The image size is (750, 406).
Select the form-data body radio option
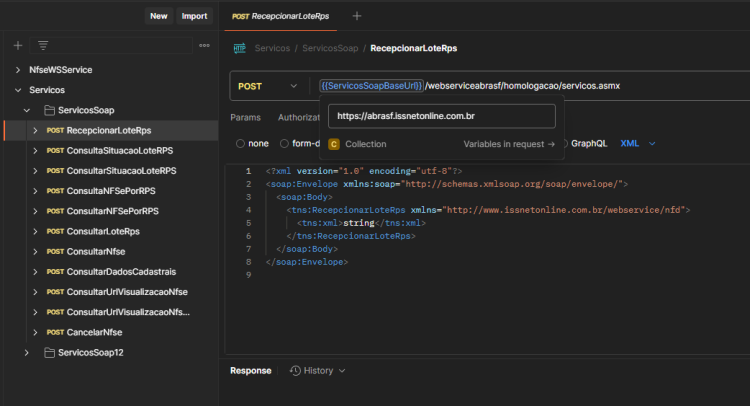[284, 143]
